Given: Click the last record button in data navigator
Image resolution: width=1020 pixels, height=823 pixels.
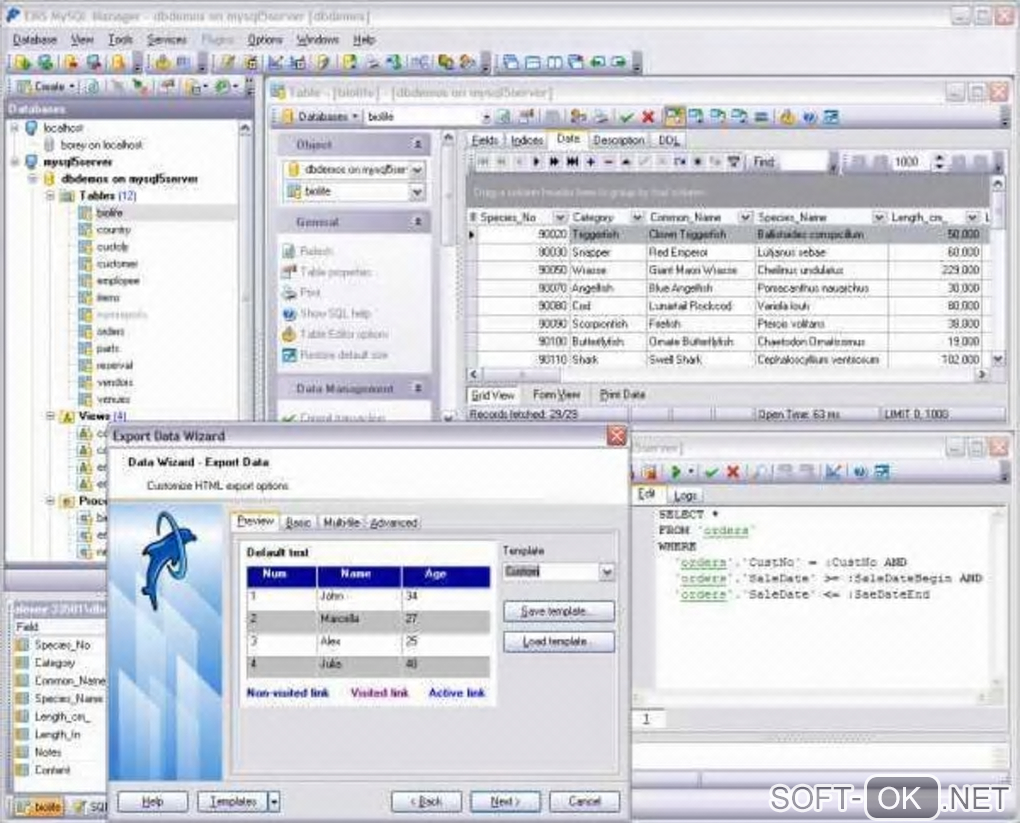Looking at the screenshot, I should coord(572,162).
